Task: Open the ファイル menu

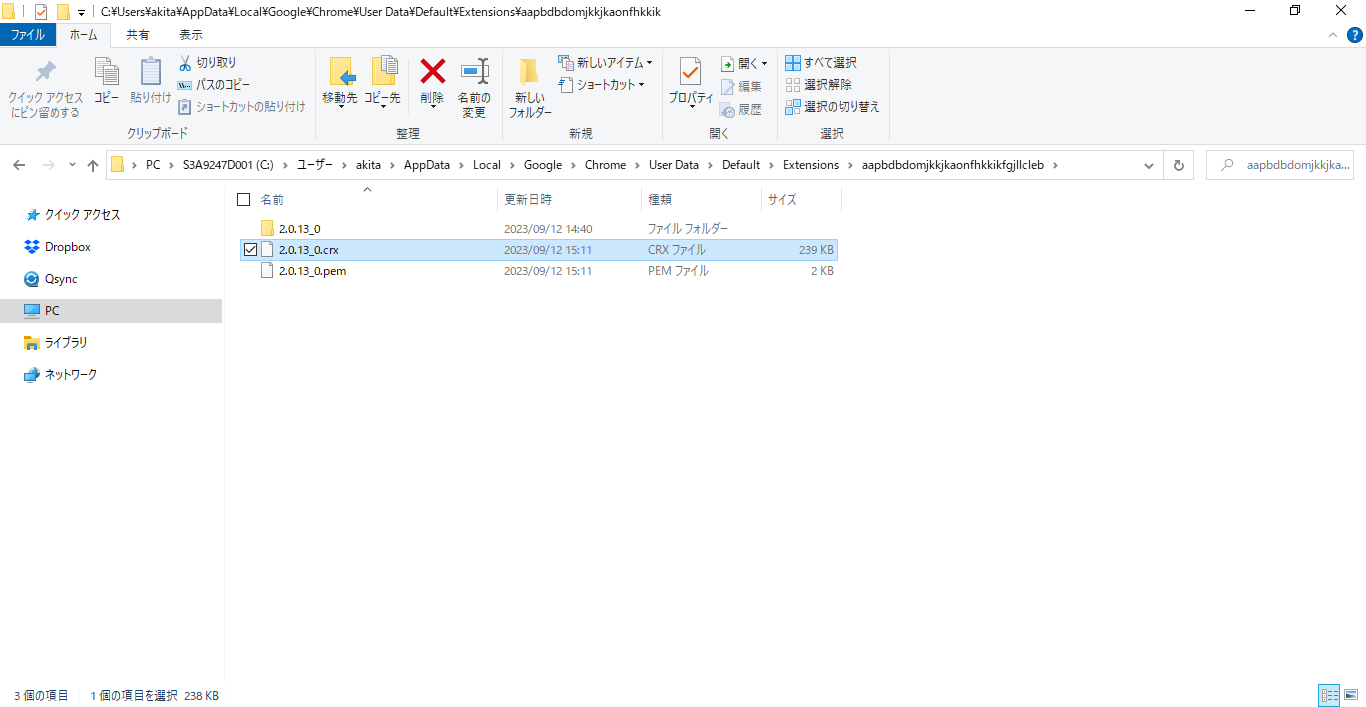Action: (x=28, y=34)
